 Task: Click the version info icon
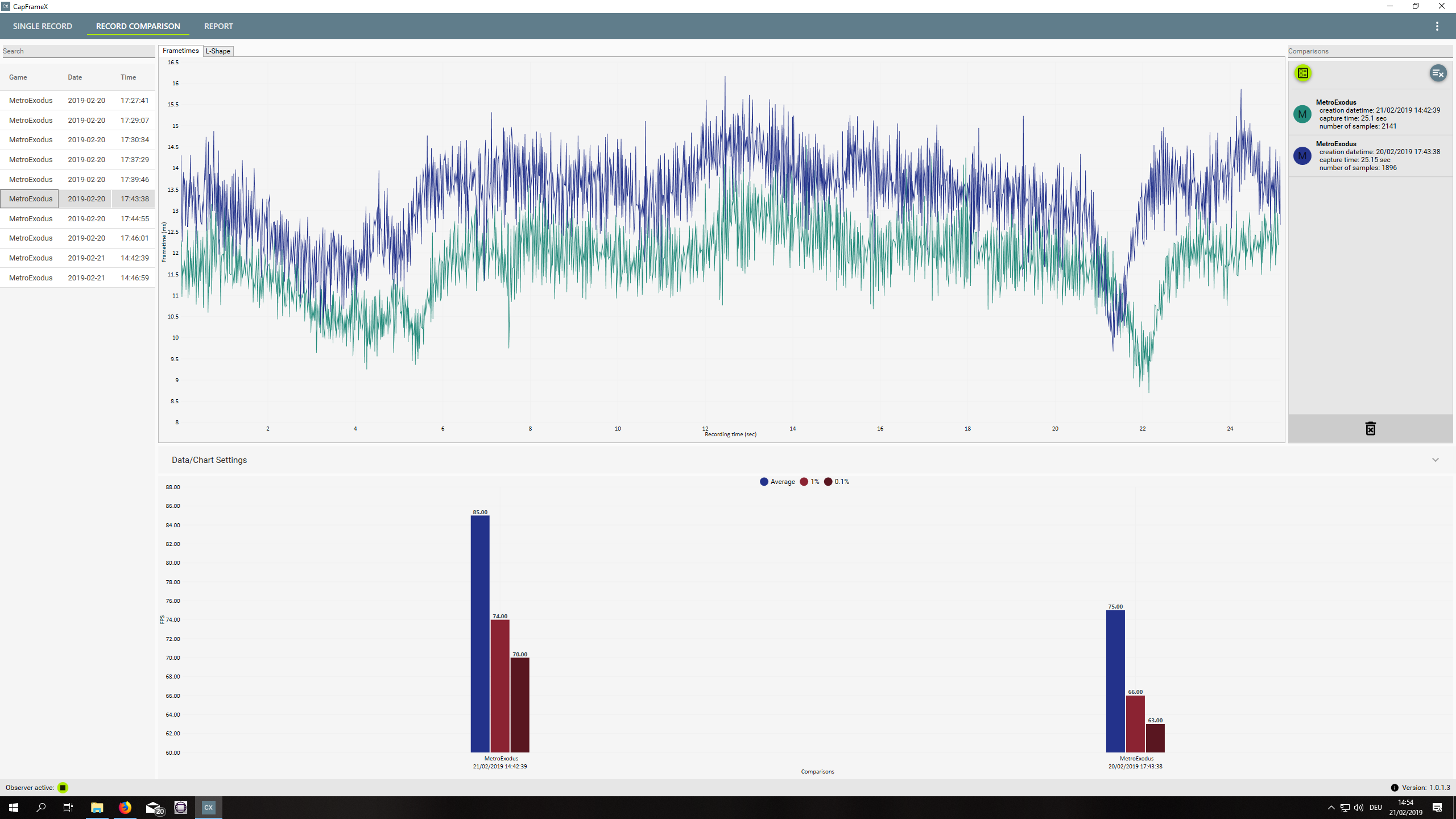point(1394,788)
